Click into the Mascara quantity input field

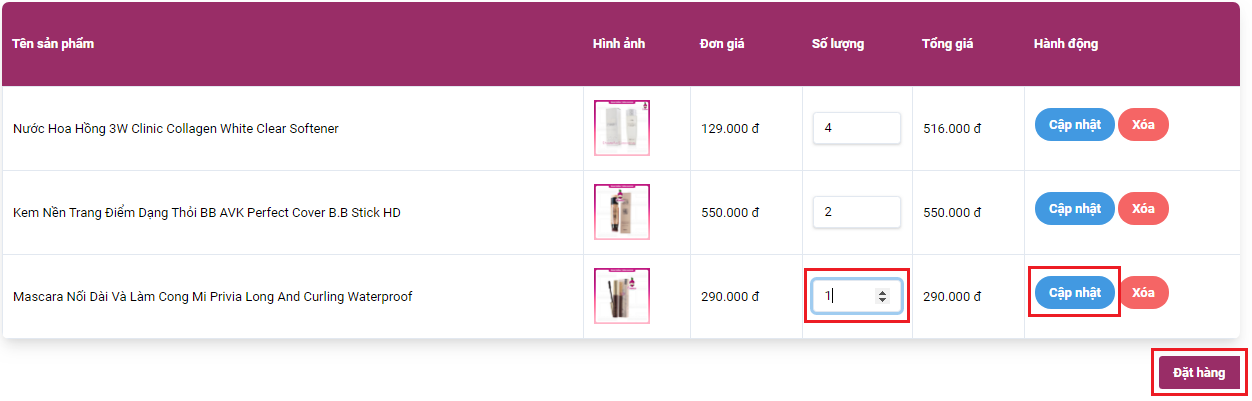click(845, 296)
